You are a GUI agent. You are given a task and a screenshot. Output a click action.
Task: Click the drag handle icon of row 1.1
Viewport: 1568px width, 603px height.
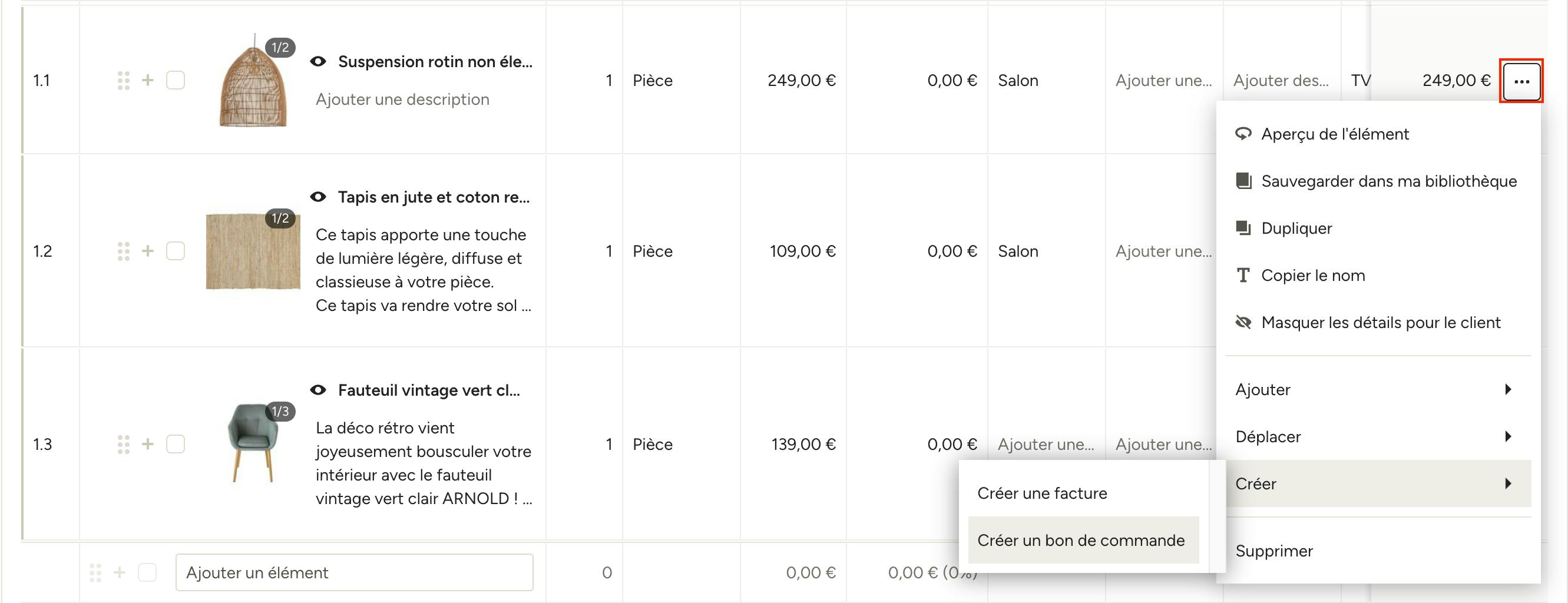pos(124,80)
